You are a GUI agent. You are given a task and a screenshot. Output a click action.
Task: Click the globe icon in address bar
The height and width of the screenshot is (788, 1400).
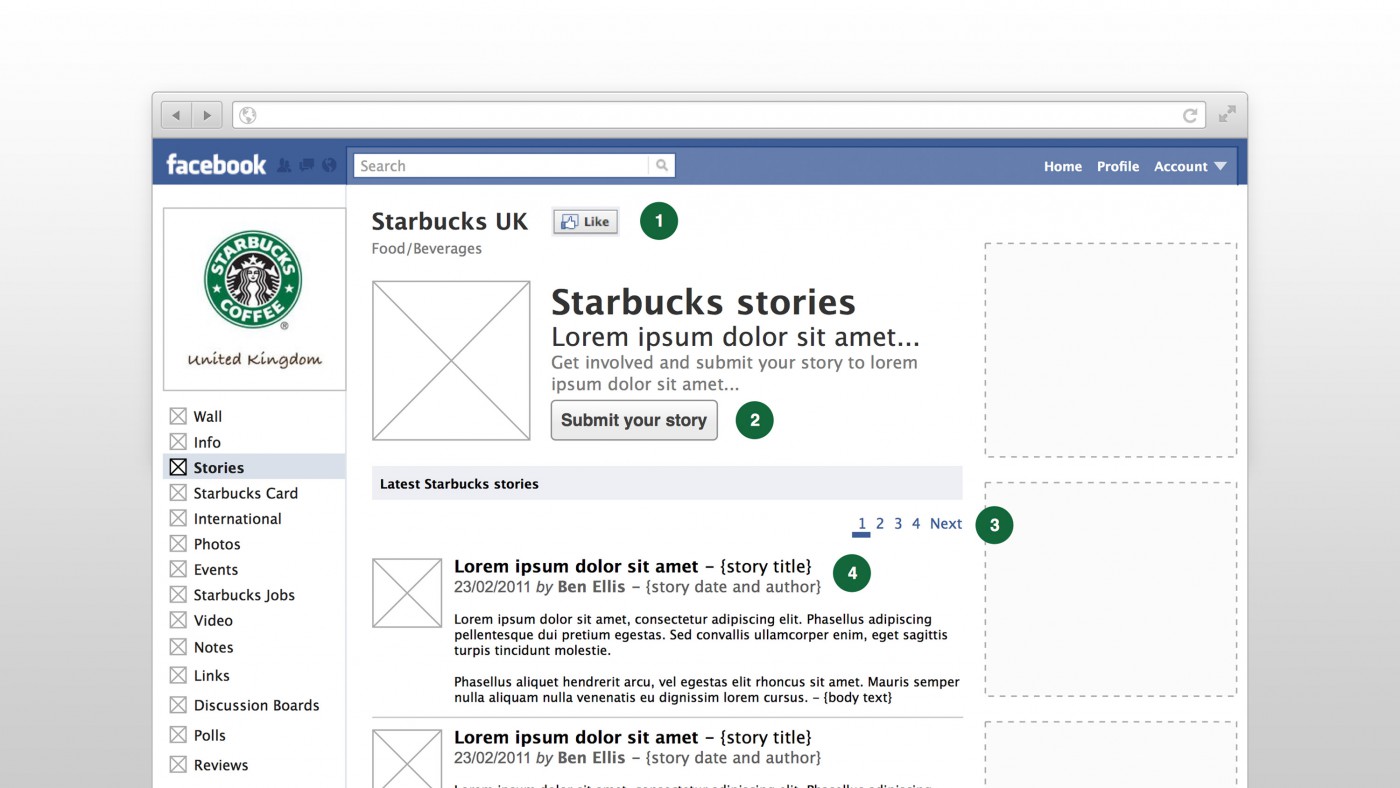point(247,115)
